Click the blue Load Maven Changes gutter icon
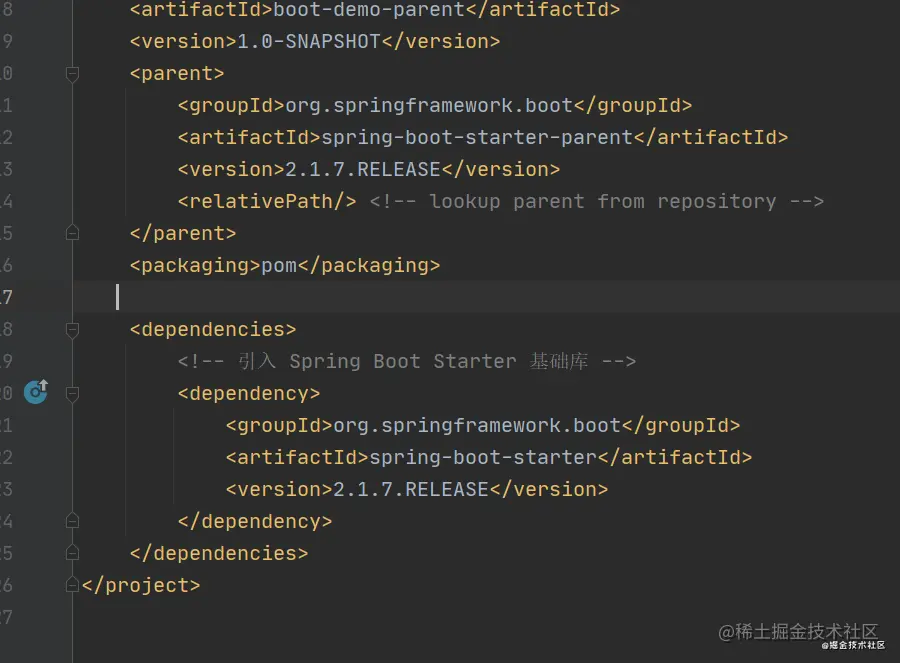 [36, 393]
